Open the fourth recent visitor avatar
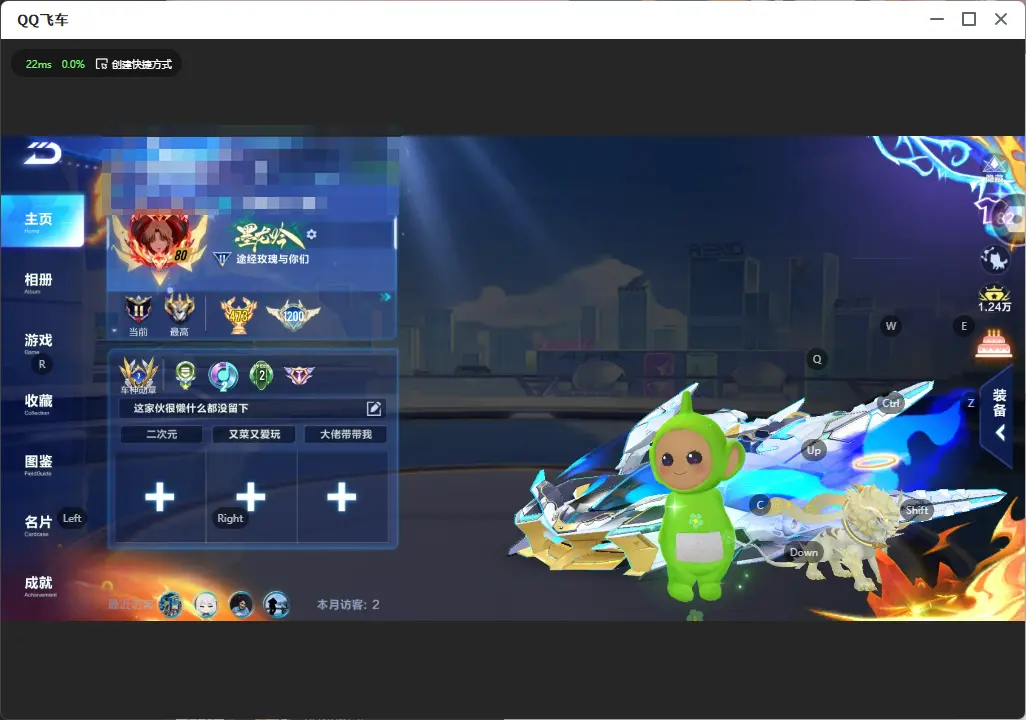Image resolution: width=1026 pixels, height=720 pixels. pos(276,603)
